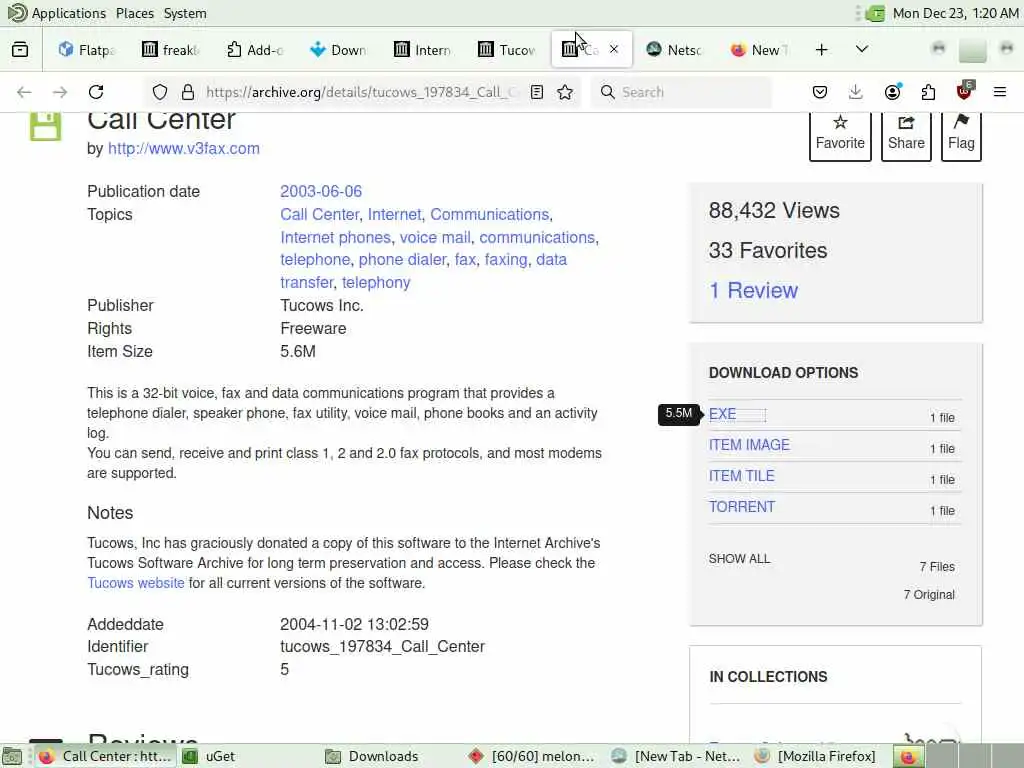The image size is (1024, 768).
Task: Switch to the New Tab tab
Action: click(x=759, y=50)
